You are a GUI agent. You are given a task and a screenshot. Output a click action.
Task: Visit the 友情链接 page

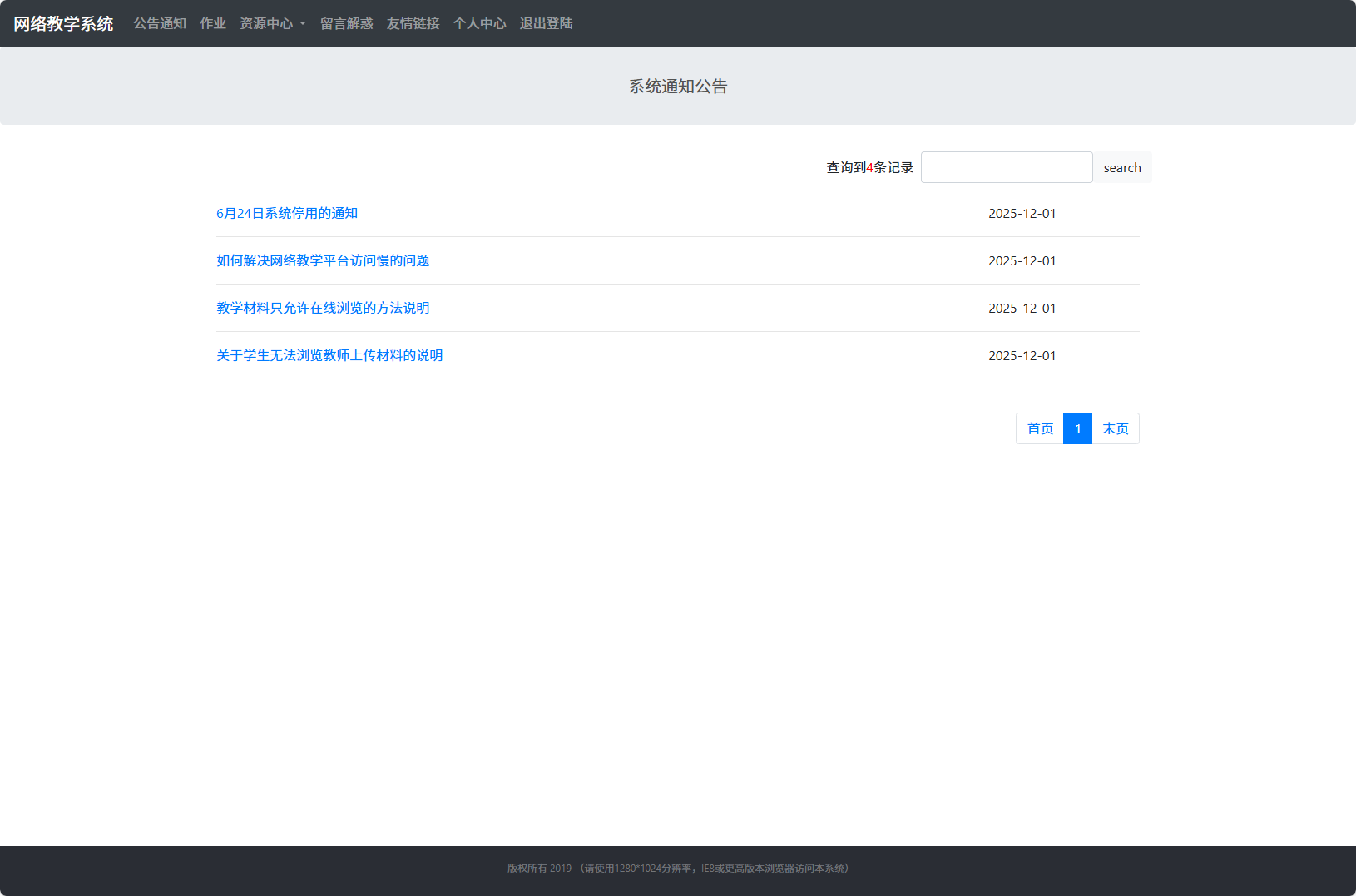[x=413, y=23]
